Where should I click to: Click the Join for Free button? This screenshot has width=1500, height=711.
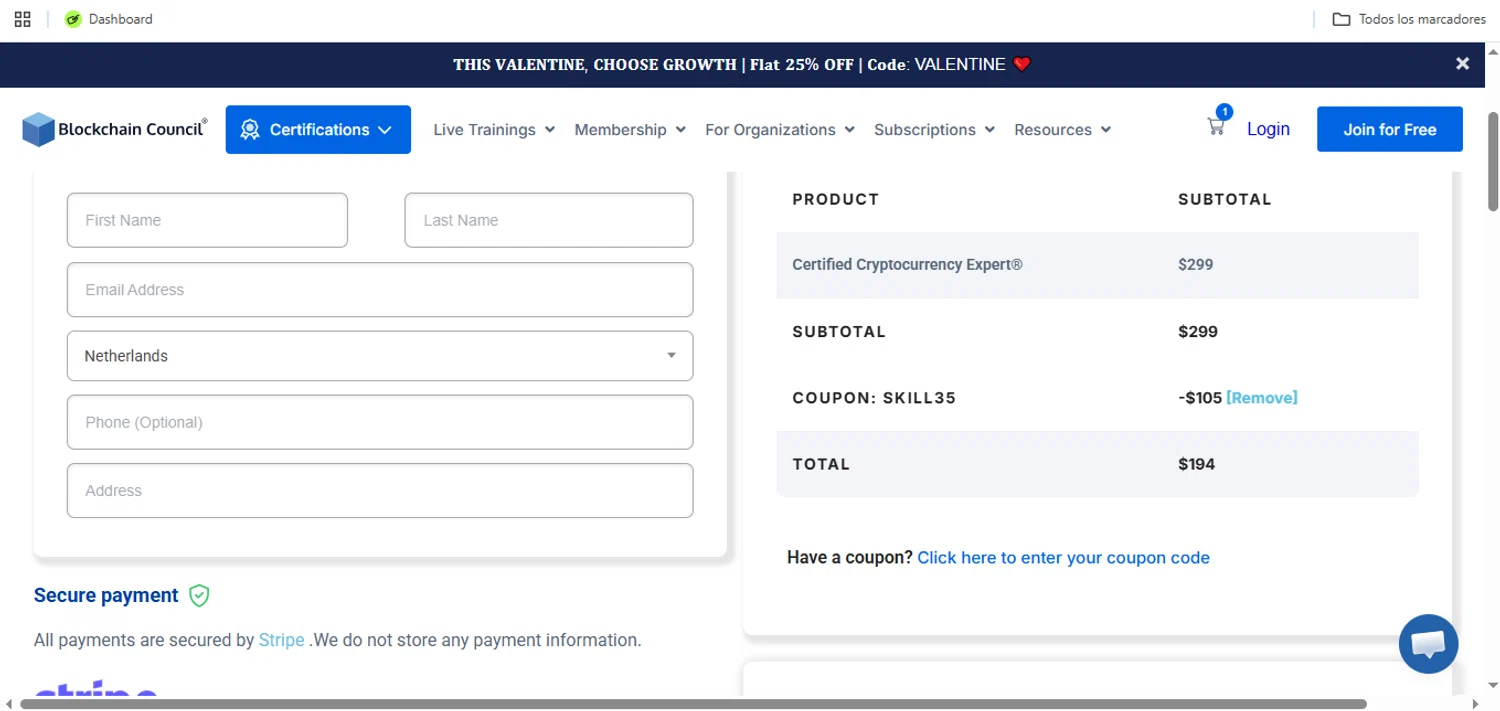(1390, 129)
